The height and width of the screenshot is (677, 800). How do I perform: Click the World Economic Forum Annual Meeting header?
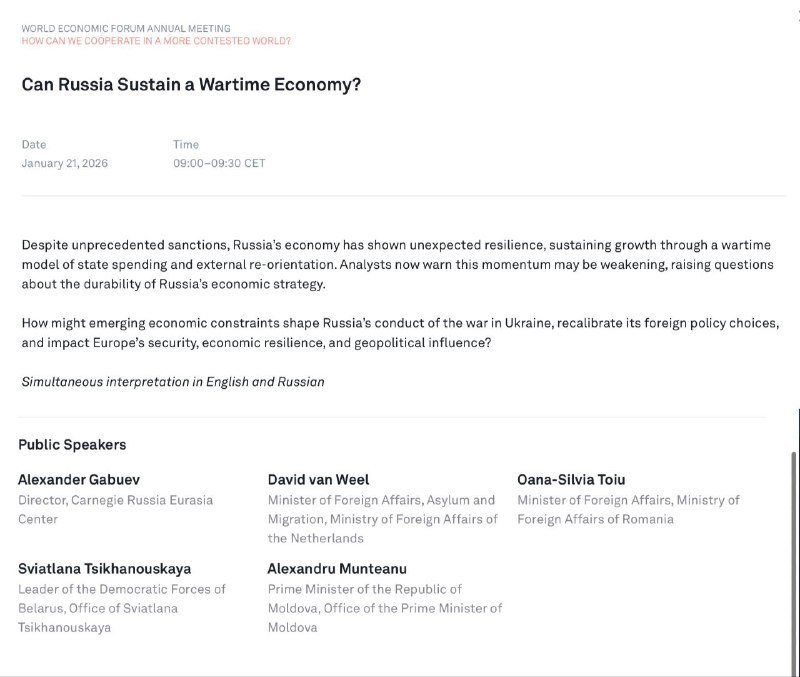tap(125, 29)
